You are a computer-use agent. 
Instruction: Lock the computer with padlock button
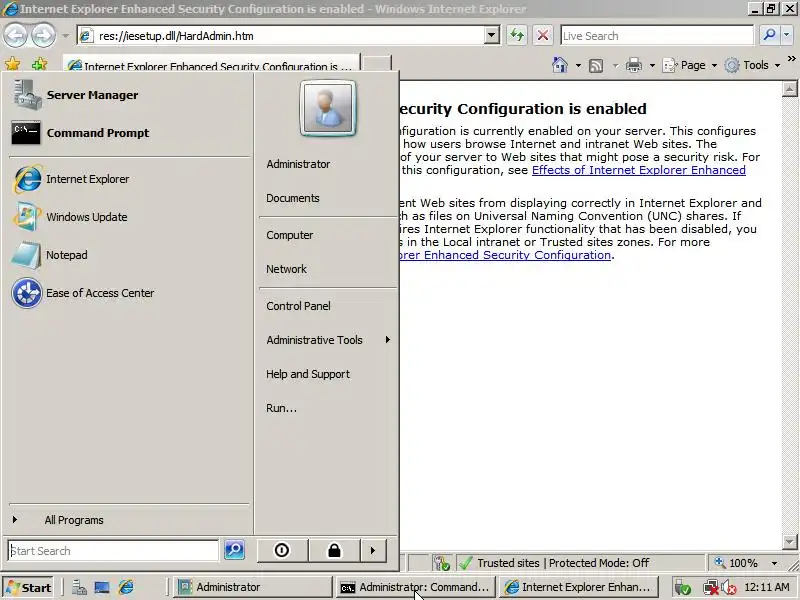click(334, 551)
